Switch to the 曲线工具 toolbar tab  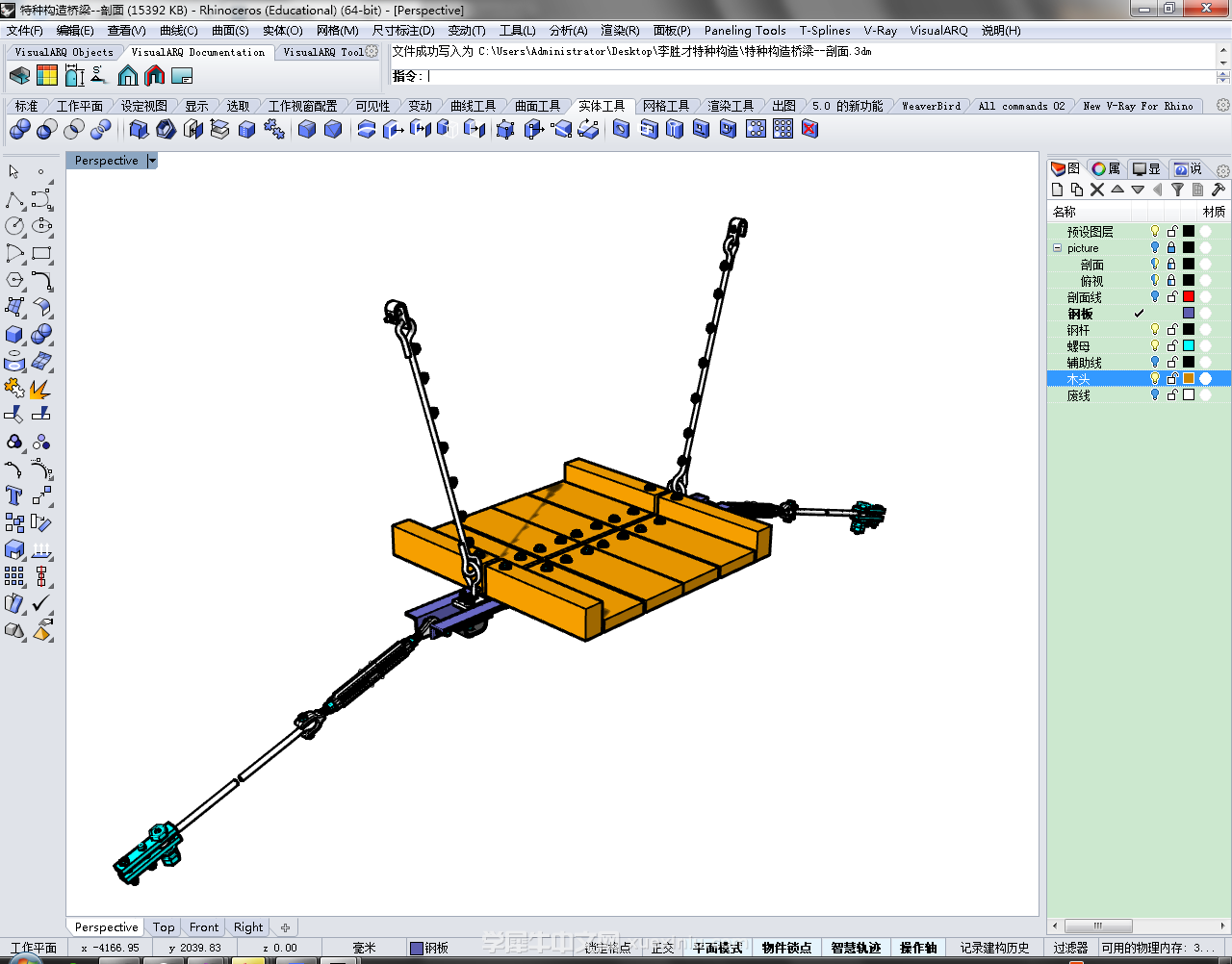coord(473,106)
